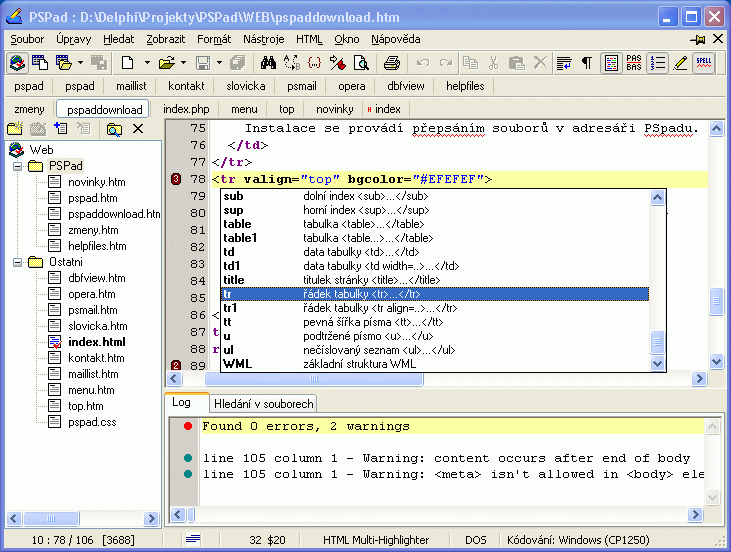Open the Soubor menu
Image resolution: width=731 pixels, height=552 pixels.
point(27,39)
